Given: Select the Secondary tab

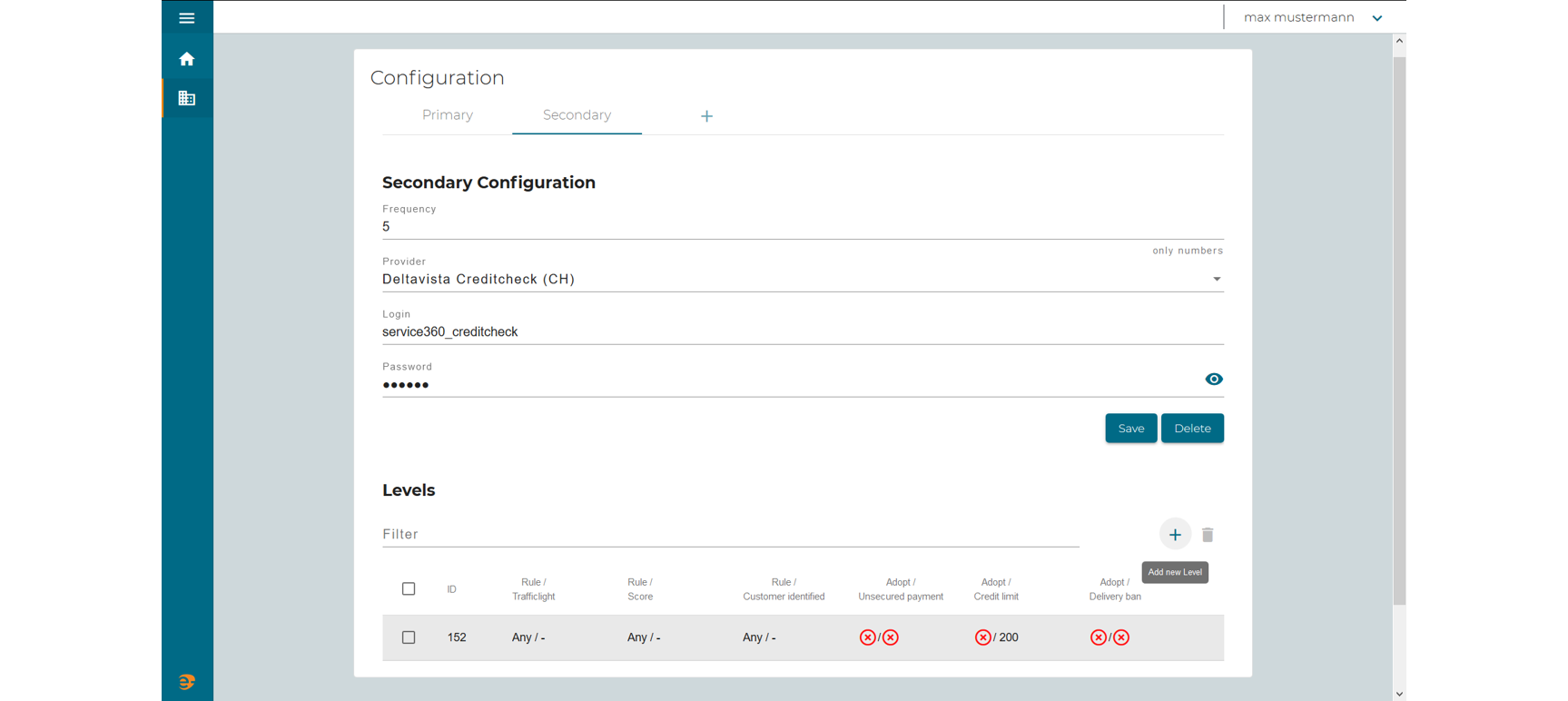Looking at the screenshot, I should (577, 115).
